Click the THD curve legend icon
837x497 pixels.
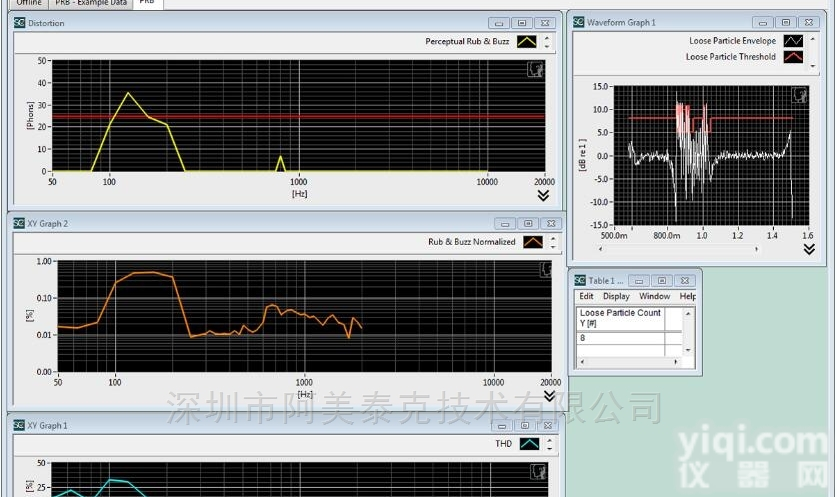click(x=529, y=443)
